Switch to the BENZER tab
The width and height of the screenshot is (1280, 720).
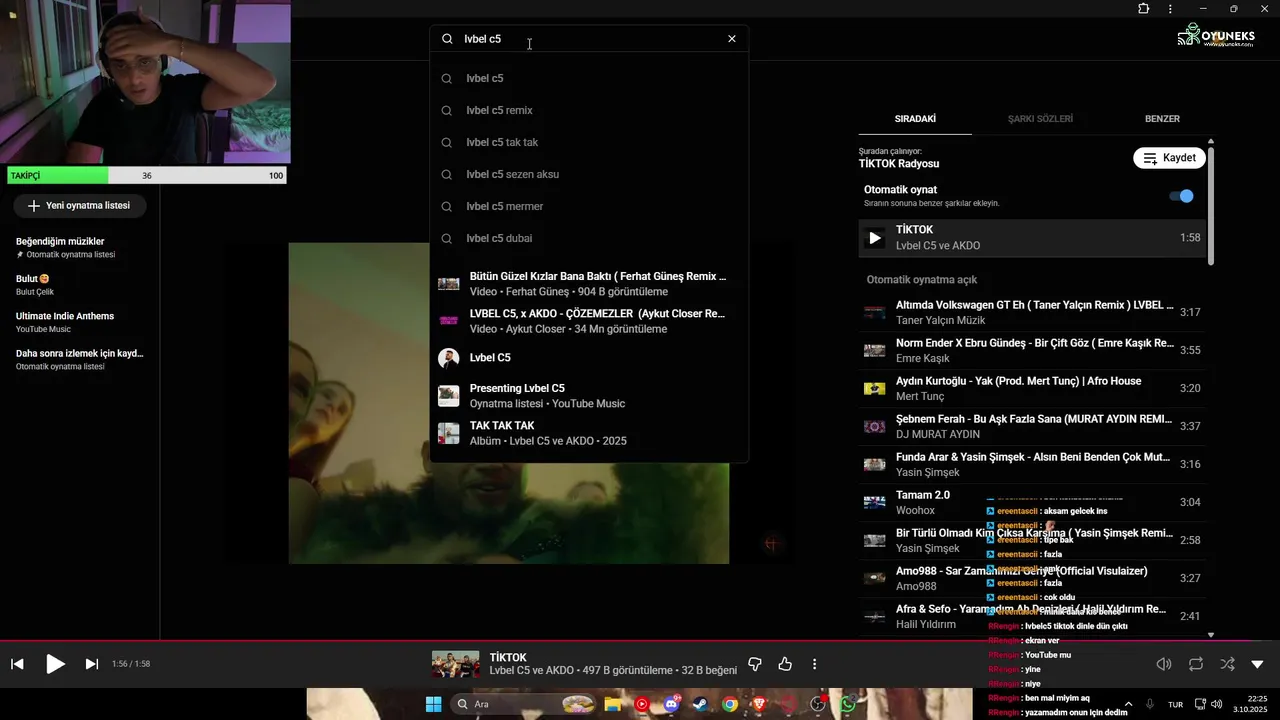point(1162,118)
